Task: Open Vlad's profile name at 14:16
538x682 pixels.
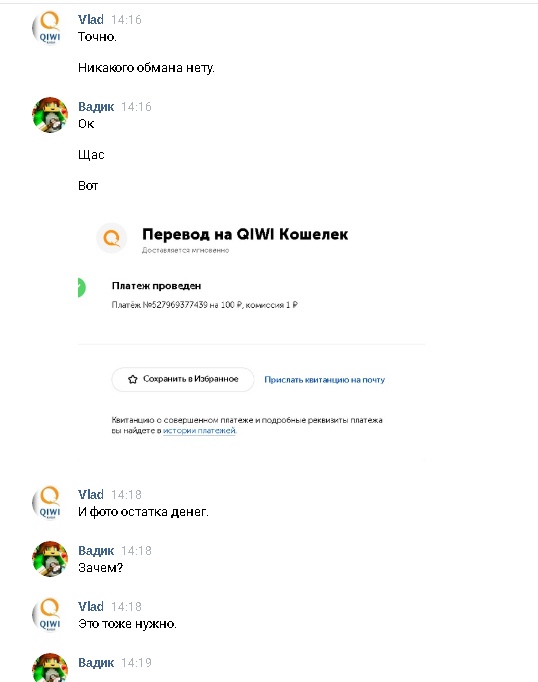Action: tap(91, 20)
